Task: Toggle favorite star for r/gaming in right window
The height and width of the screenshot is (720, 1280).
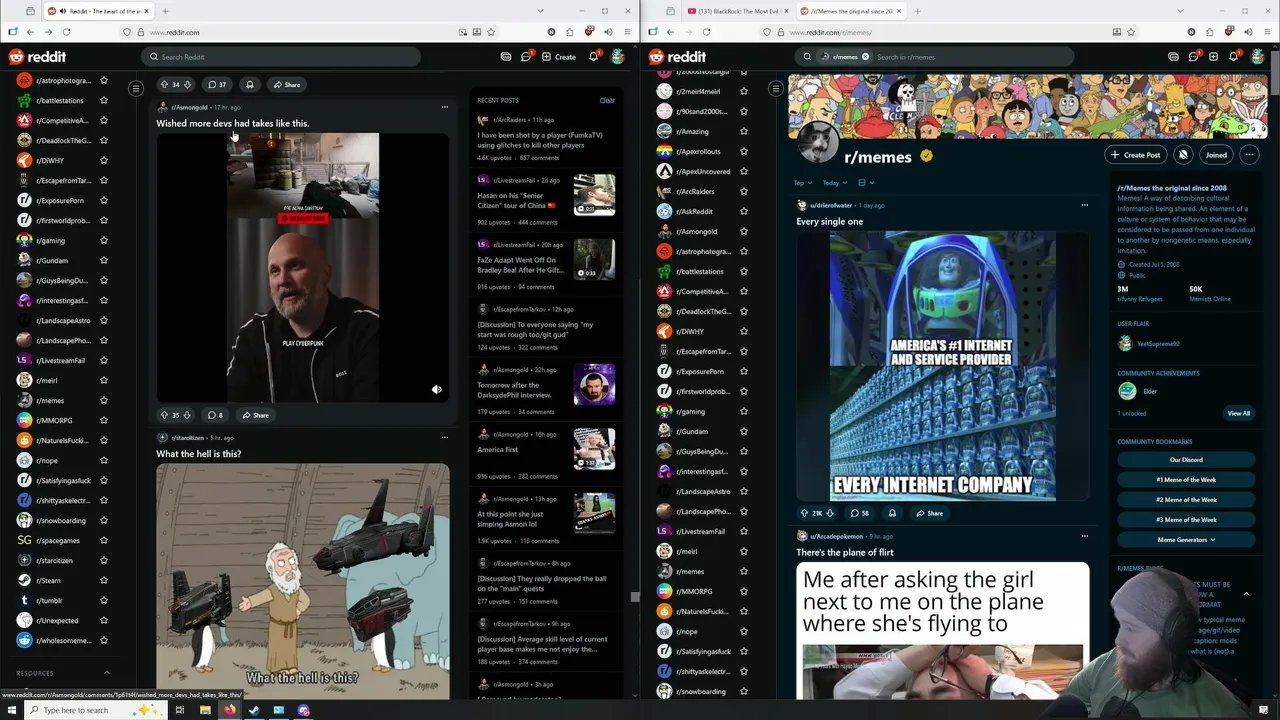Action: coord(744,411)
